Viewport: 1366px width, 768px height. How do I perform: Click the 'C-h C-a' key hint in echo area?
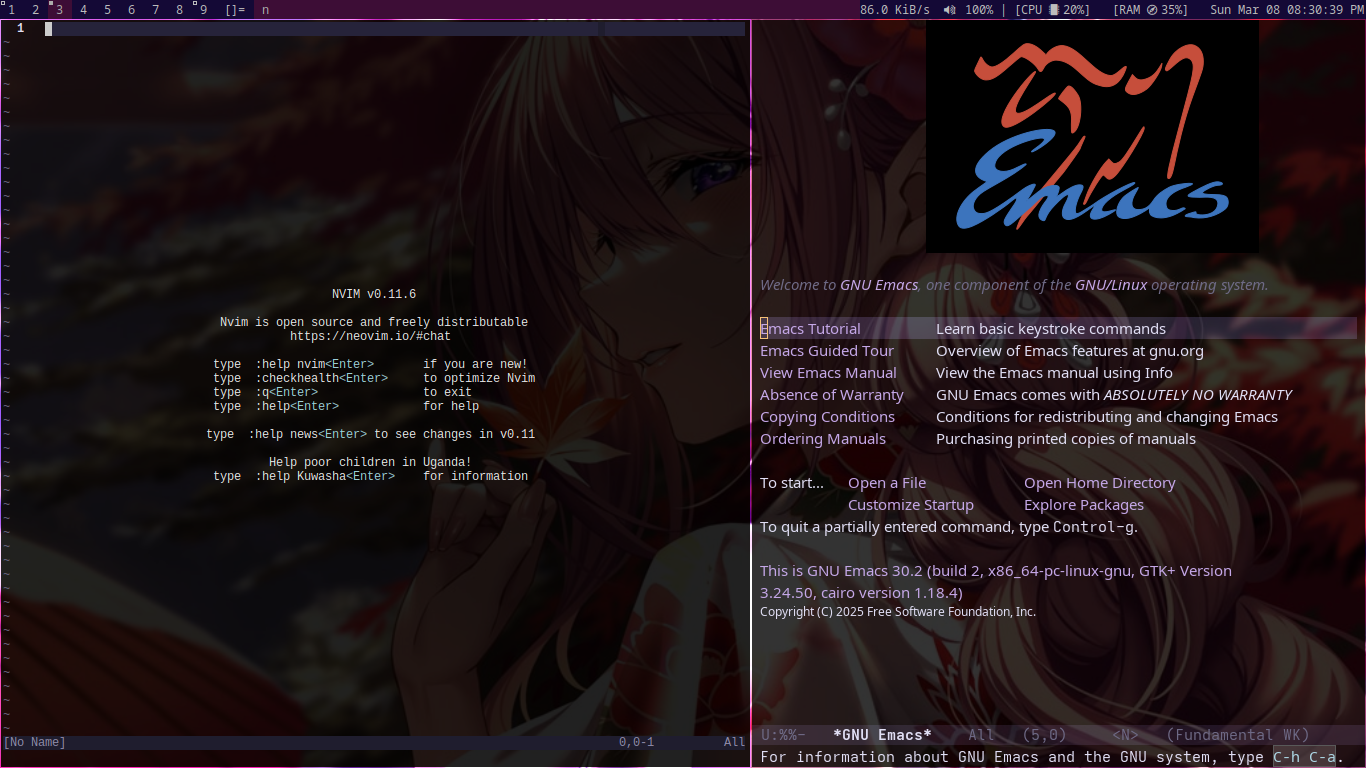tap(1305, 757)
